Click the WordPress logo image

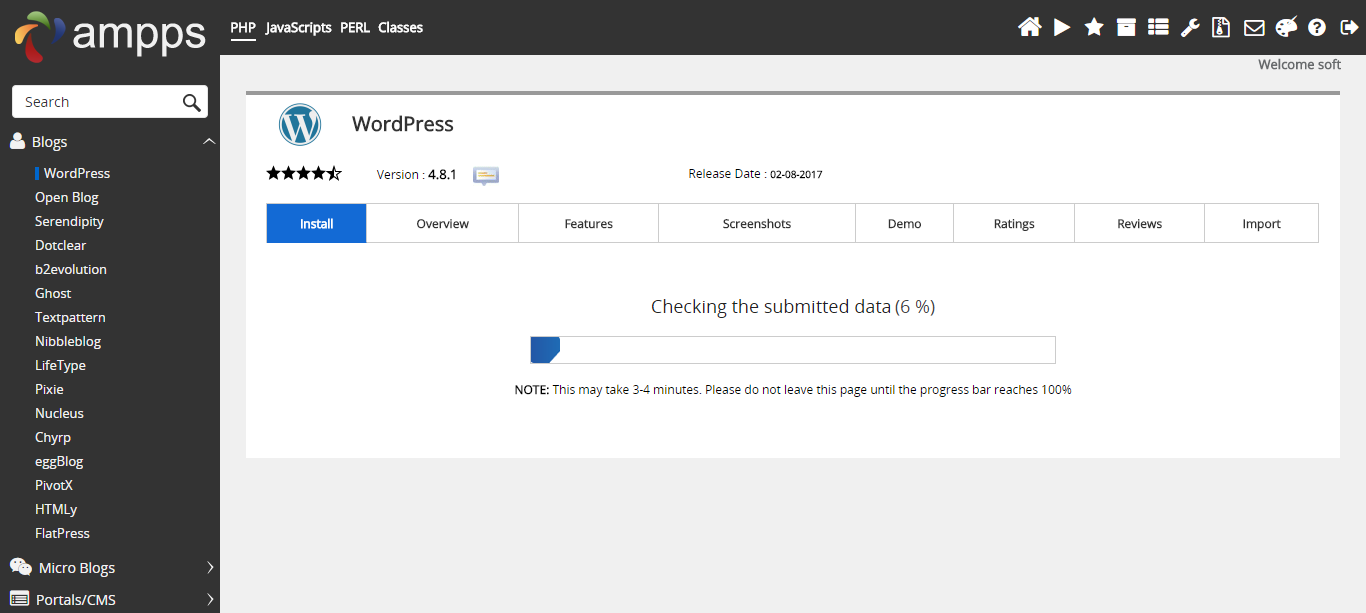[300, 125]
